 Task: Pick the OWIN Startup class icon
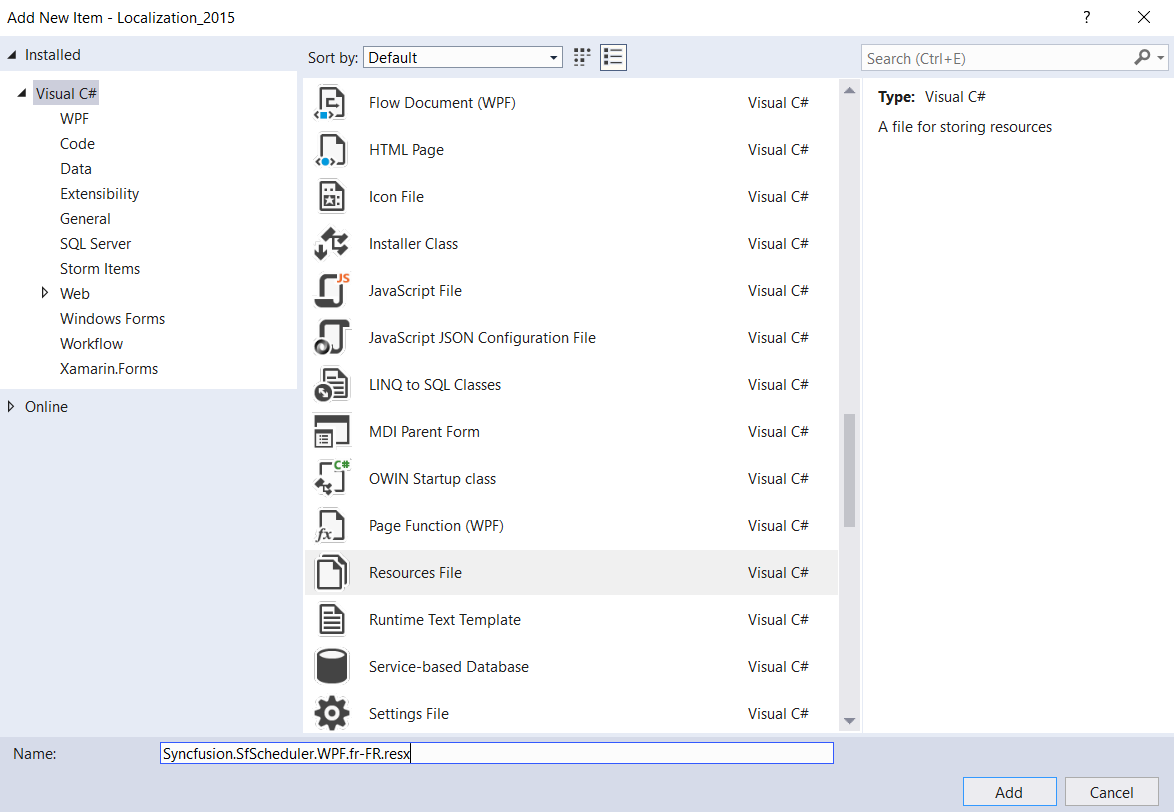331,479
